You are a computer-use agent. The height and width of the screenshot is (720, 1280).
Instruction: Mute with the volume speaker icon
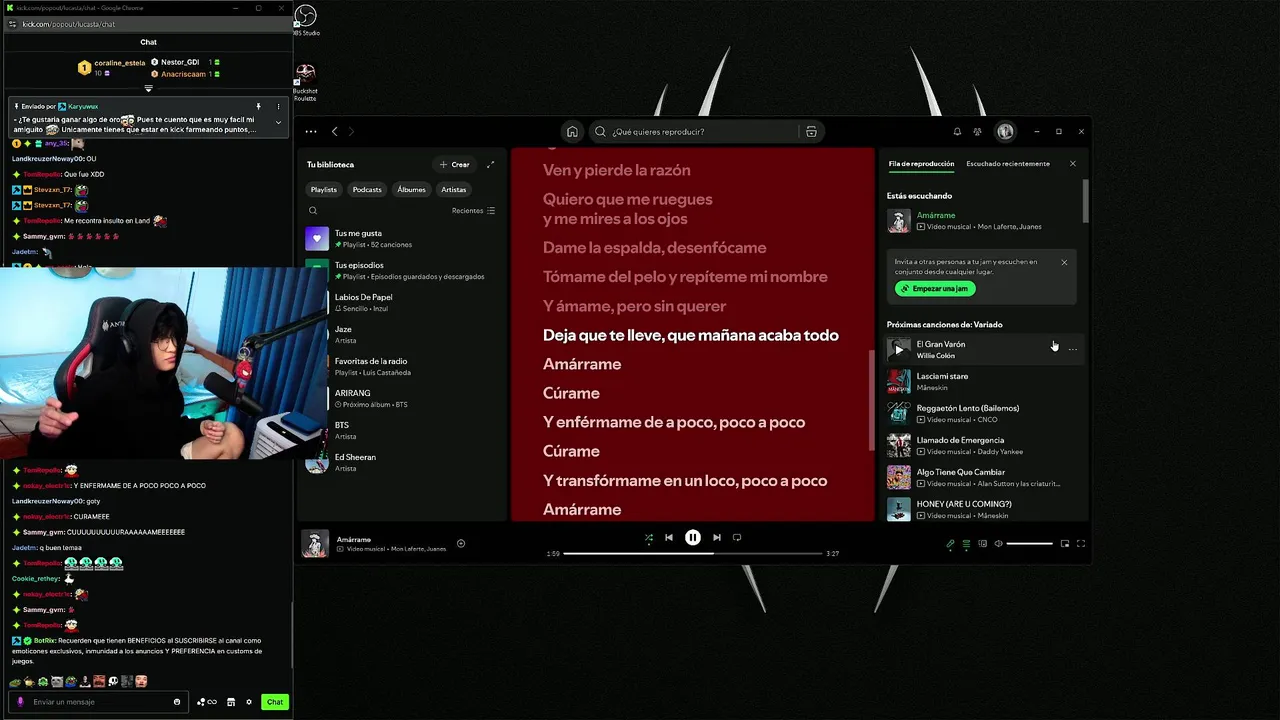pyautogui.click(x=998, y=543)
